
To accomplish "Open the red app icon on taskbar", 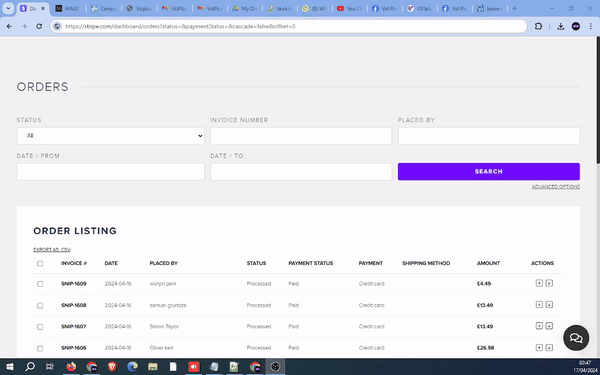I will tap(194, 367).
